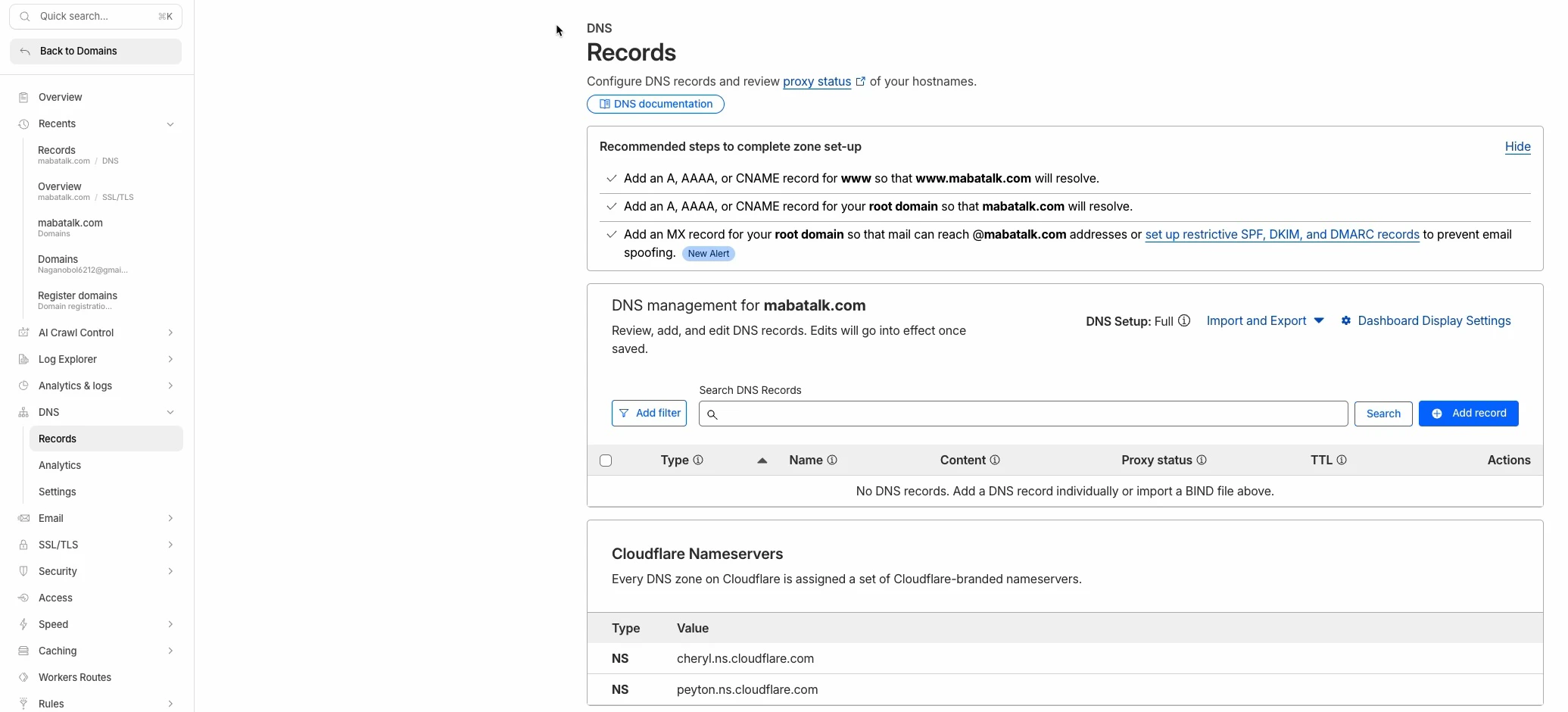This screenshot has height=712, width=1568.
Task: Click the DNS section icon in sidebar
Action: [x=23, y=412]
